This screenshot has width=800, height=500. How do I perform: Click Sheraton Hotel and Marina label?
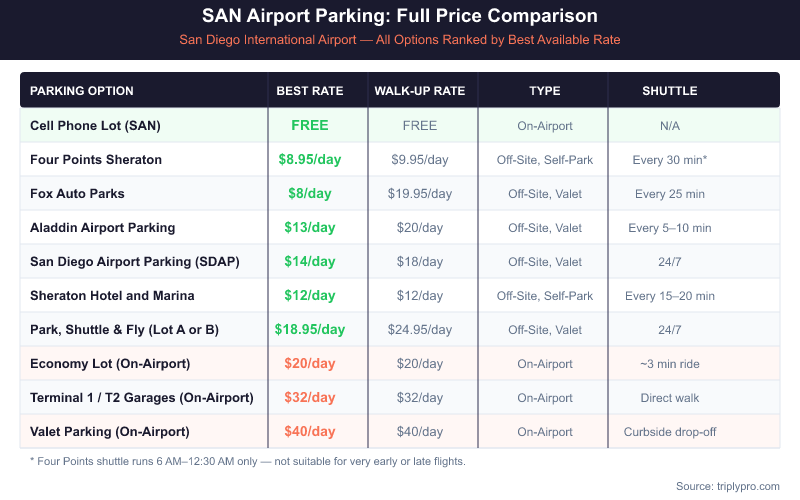point(112,296)
